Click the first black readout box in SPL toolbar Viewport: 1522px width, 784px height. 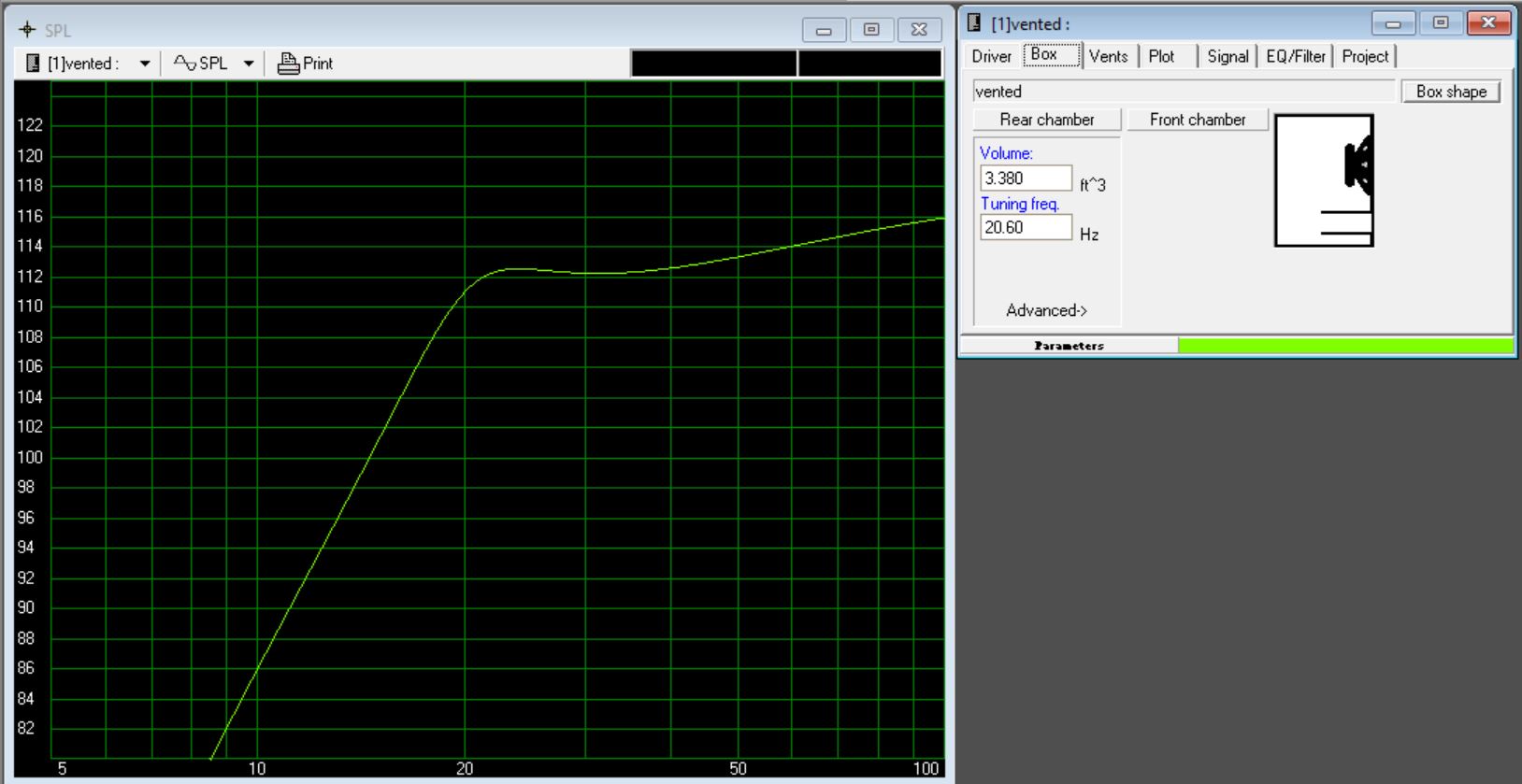tap(713, 64)
